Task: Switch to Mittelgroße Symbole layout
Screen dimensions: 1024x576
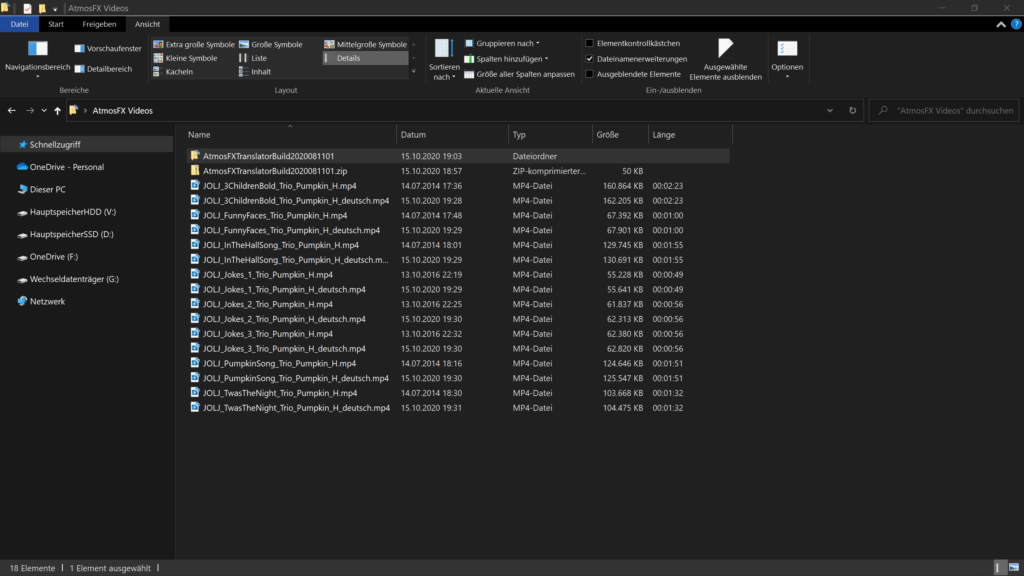Action: [365, 44]
